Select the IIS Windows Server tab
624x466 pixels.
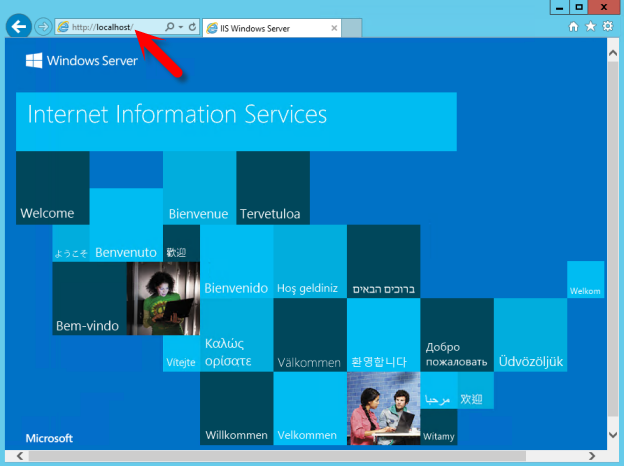tap(250, 28)
